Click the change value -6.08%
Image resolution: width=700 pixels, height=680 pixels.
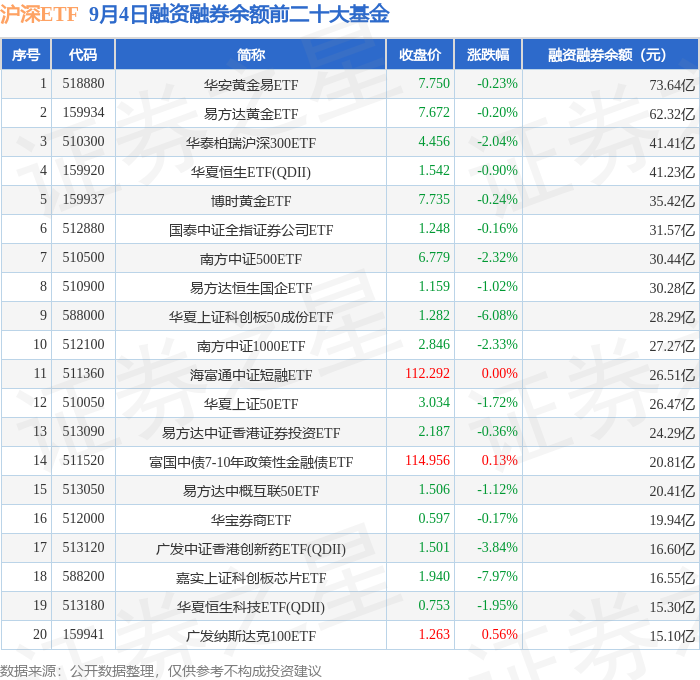497,316
